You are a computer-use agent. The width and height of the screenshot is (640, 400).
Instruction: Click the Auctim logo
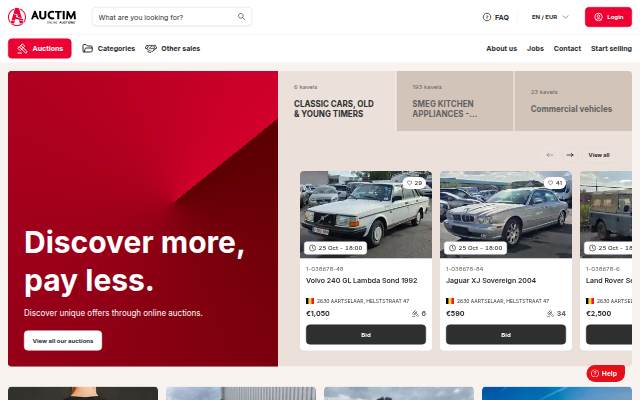[42, 17]
